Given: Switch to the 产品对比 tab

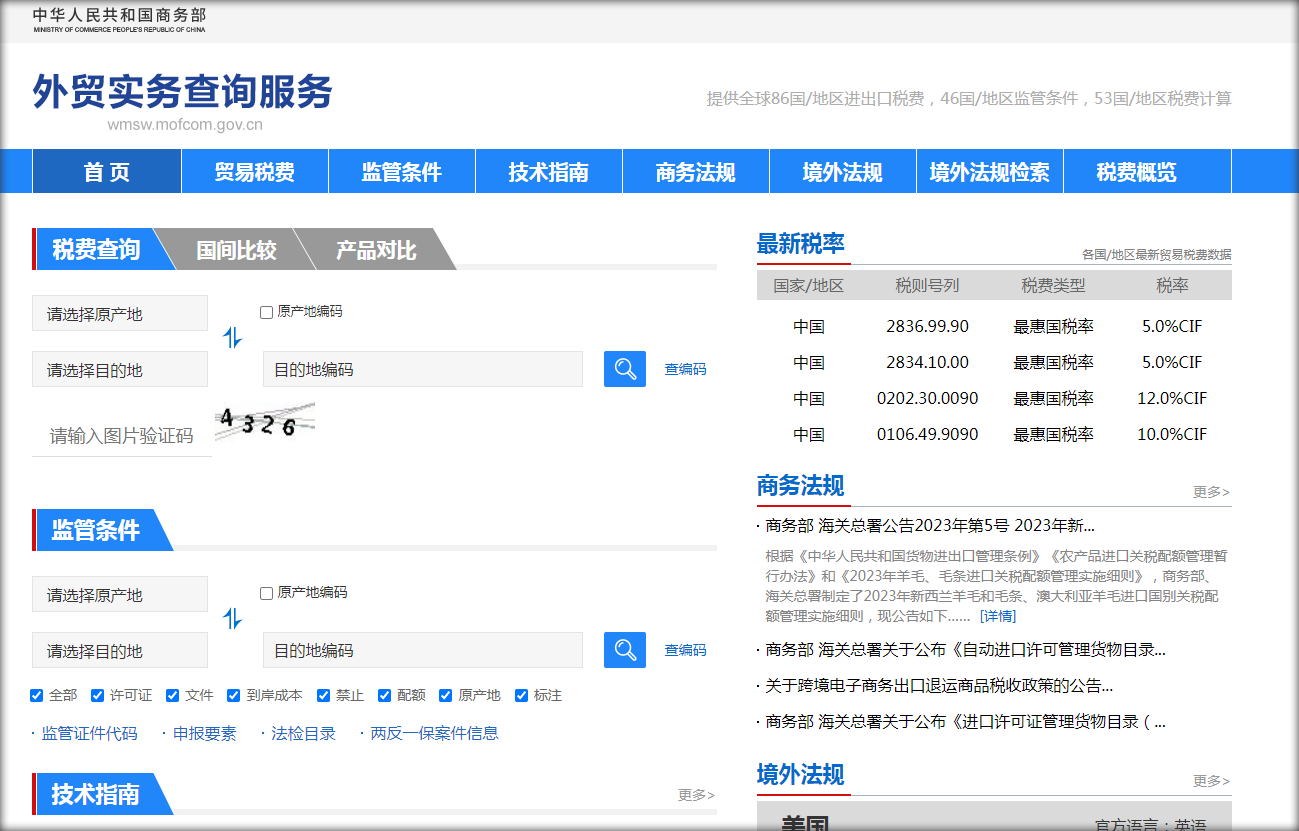Looking at the screenshot, I should (376, 249).
